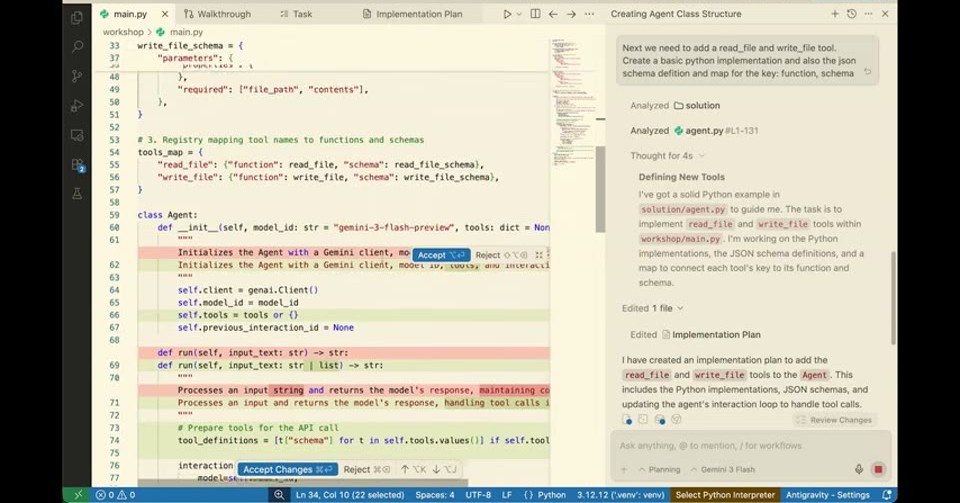The image size is (960, 503).
Task: Expand the 'Edited 1 file' dropdown
Action: click(x=652, y=308)
